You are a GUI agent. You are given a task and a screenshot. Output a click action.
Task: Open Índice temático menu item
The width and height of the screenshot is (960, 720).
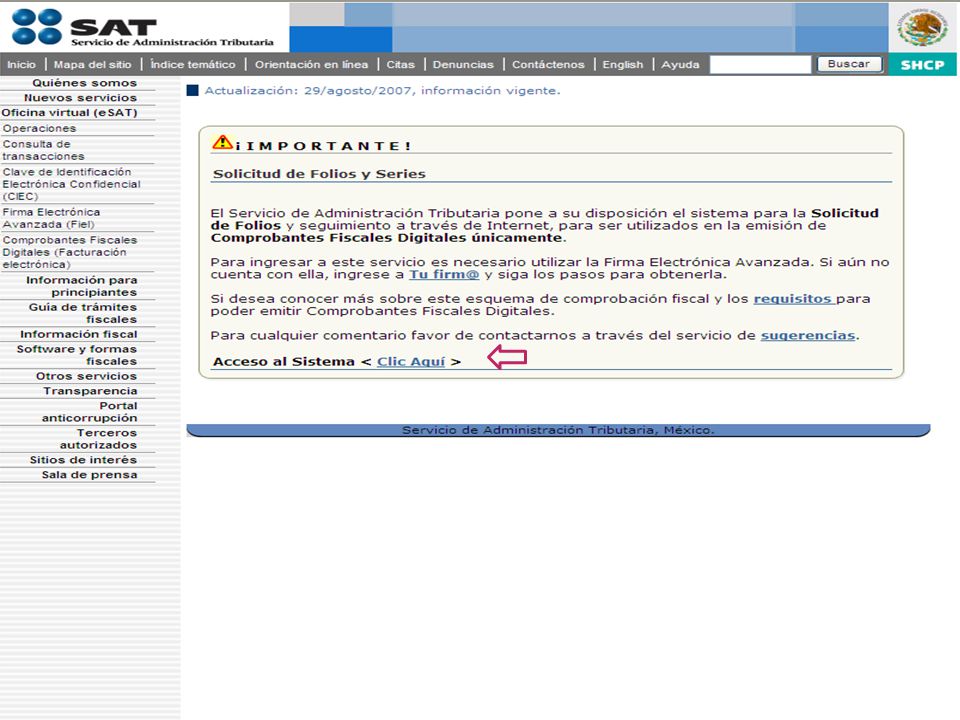coord(193,64)
